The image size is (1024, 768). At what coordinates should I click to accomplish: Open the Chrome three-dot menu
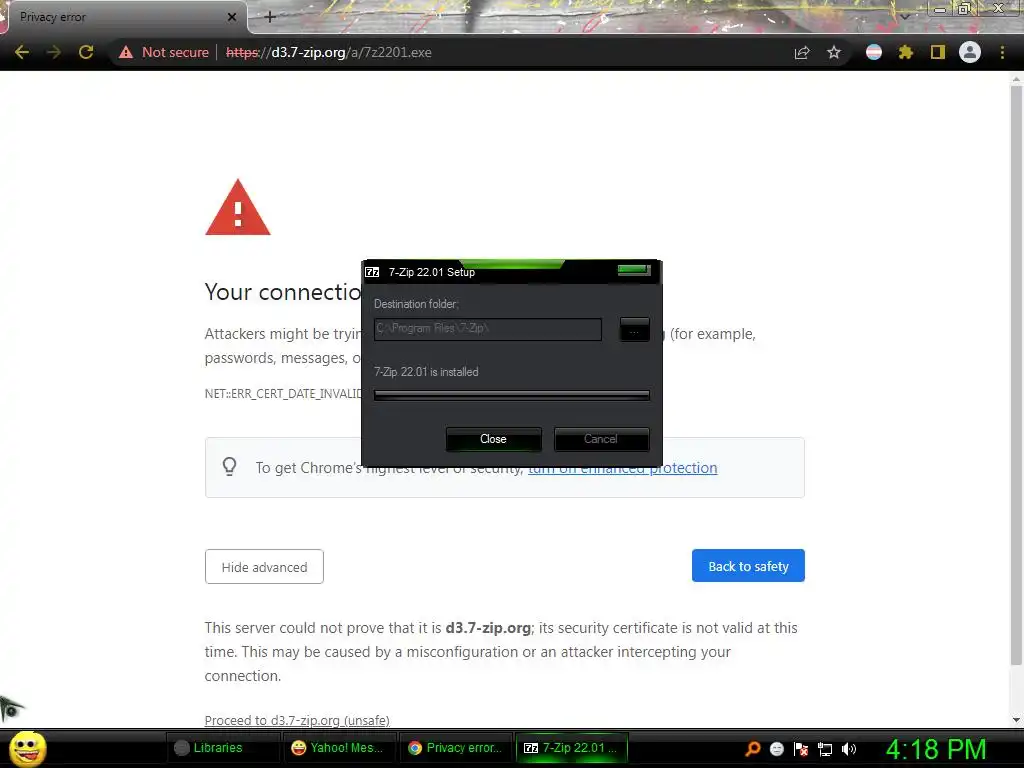coord(1002,52)
